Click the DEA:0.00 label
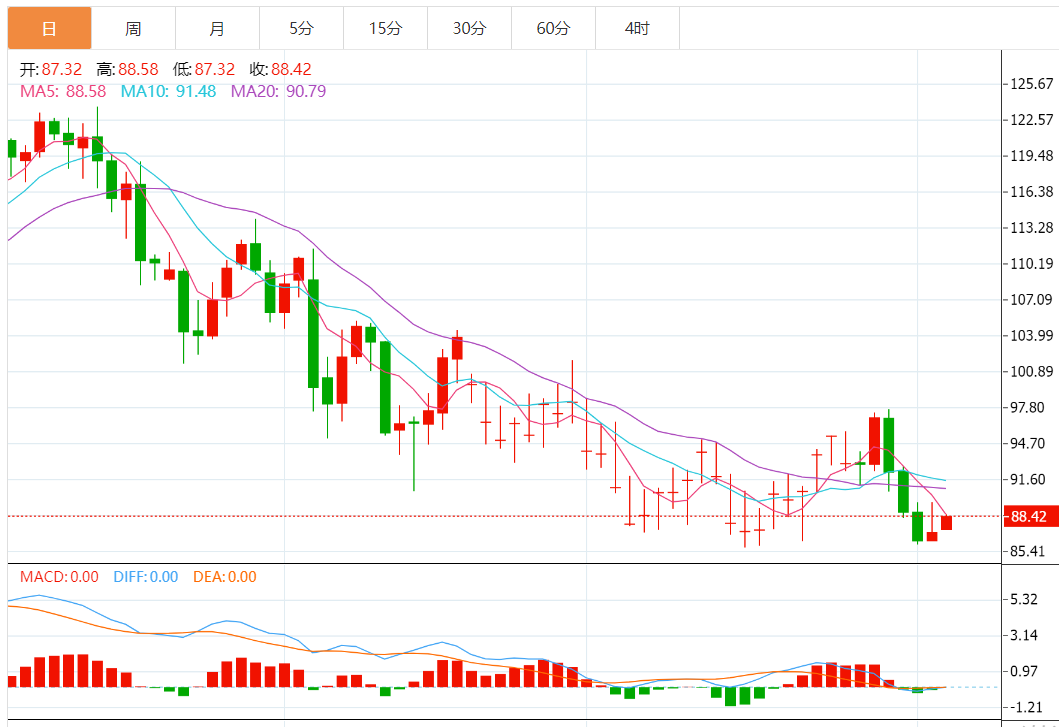The height and width of the screenshot is (727, 1059). [x=225, y=577]
